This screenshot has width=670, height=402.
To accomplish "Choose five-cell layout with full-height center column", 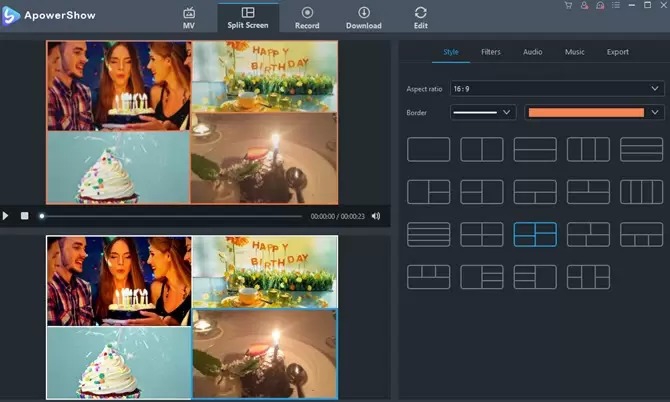I will (588, 277).
